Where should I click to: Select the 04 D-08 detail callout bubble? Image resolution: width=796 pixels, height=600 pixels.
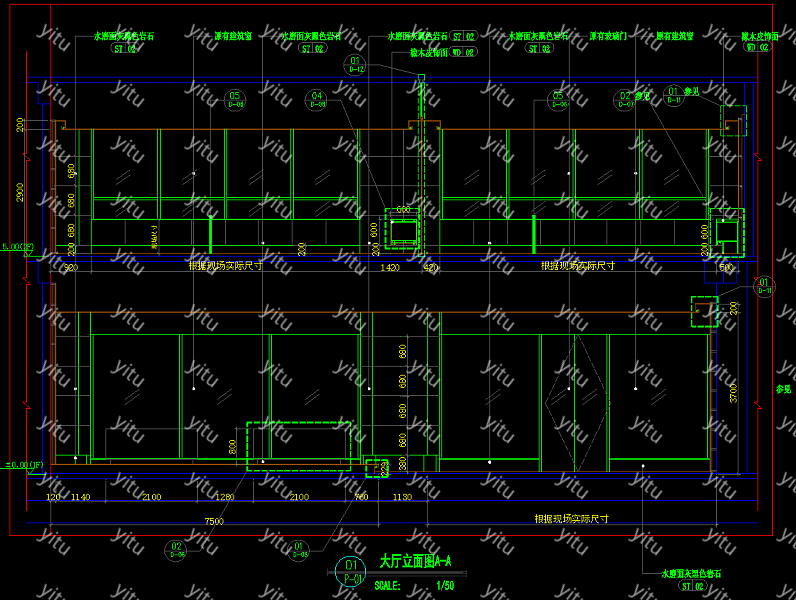[317, 98]
